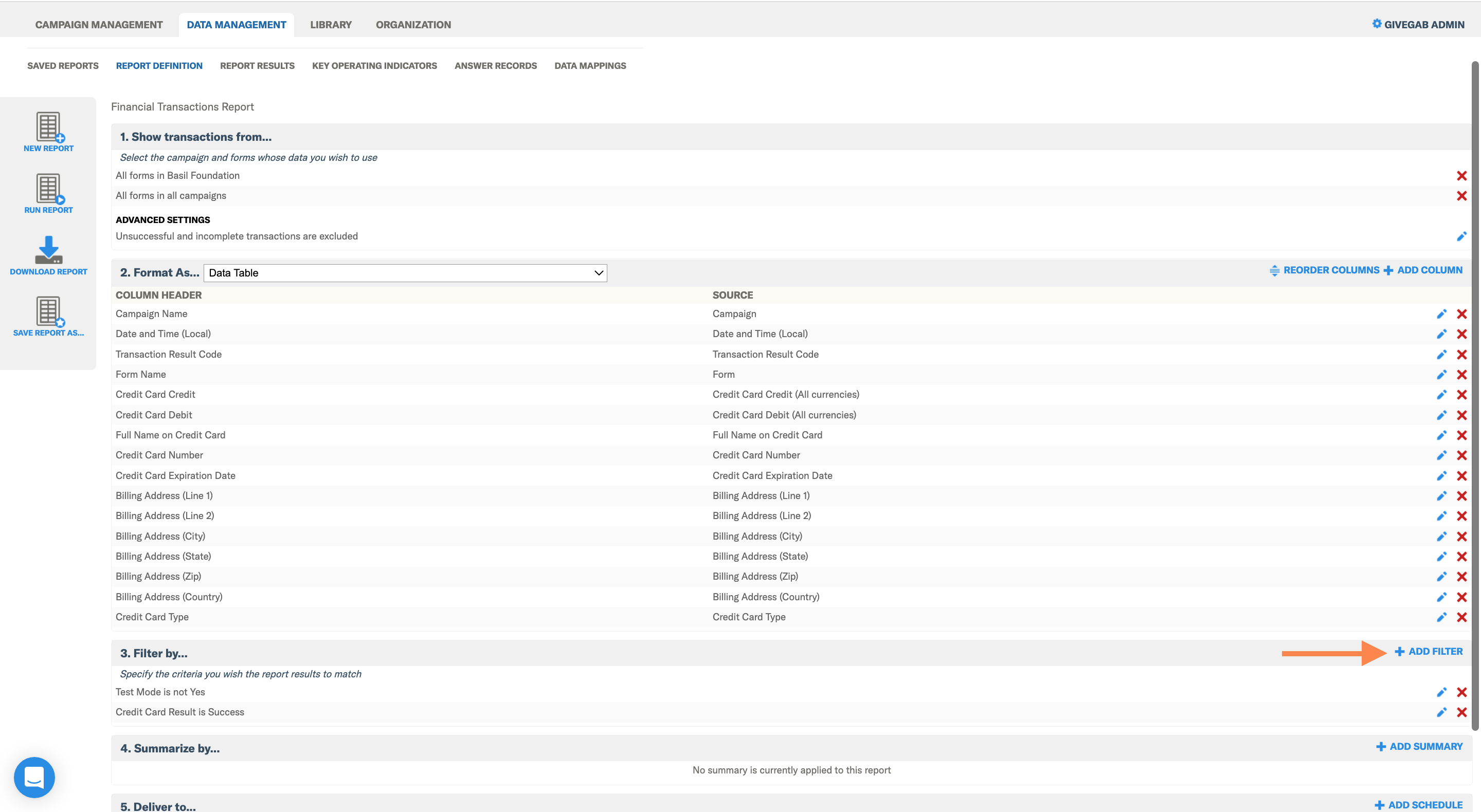Open the Library tab
This screenshot has width=1481, height=812.
point(331,25)
